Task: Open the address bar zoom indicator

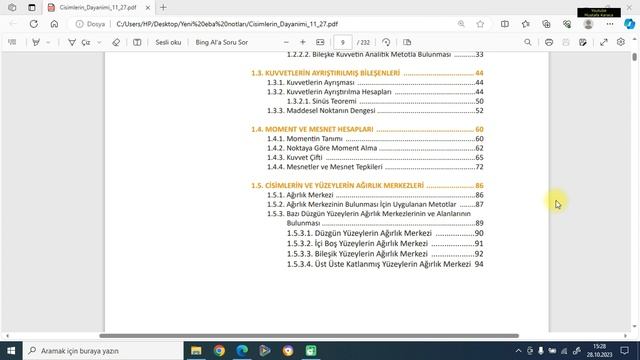Action: [x=461, y=24]
